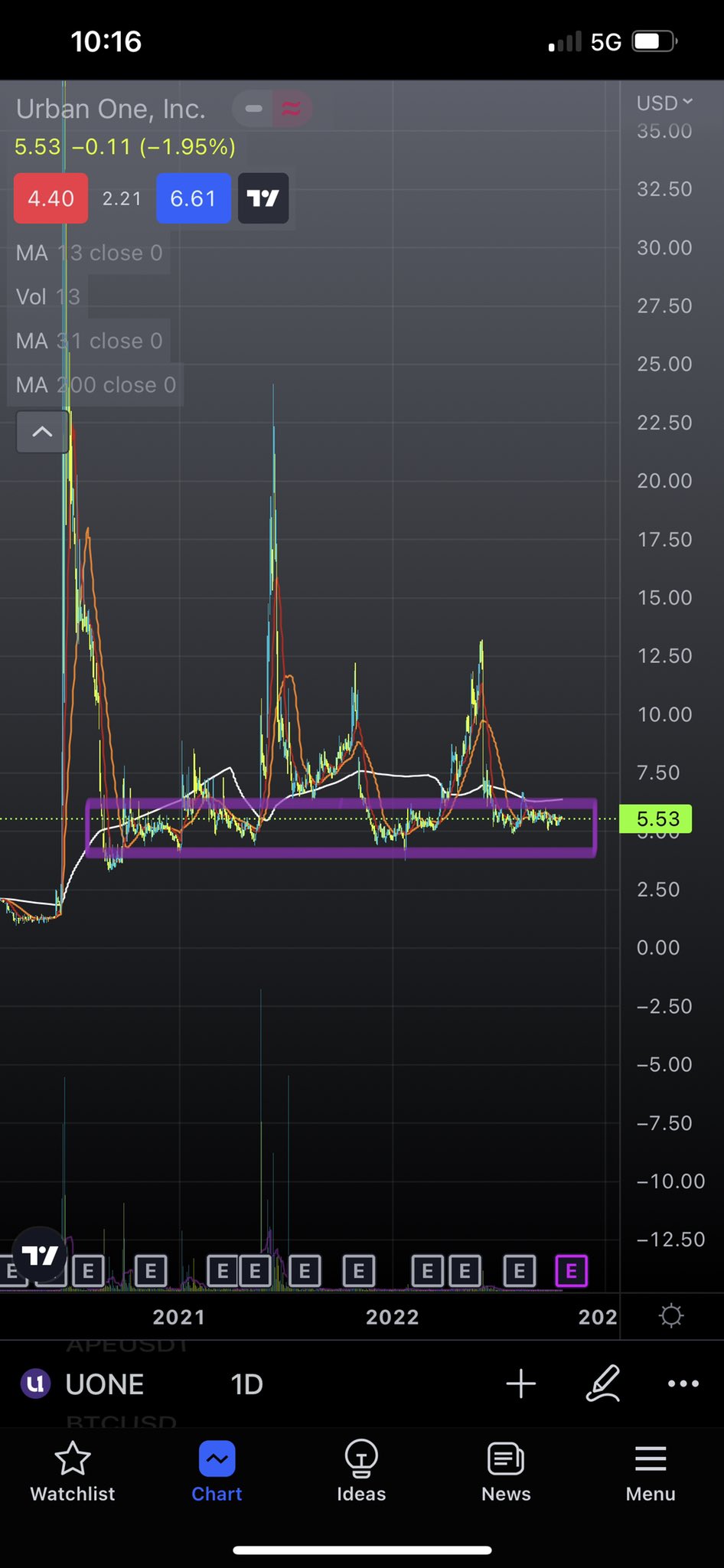Switch to the Chart tab
Viewport: 724px width, 1568px height.
click(217, 1472)
